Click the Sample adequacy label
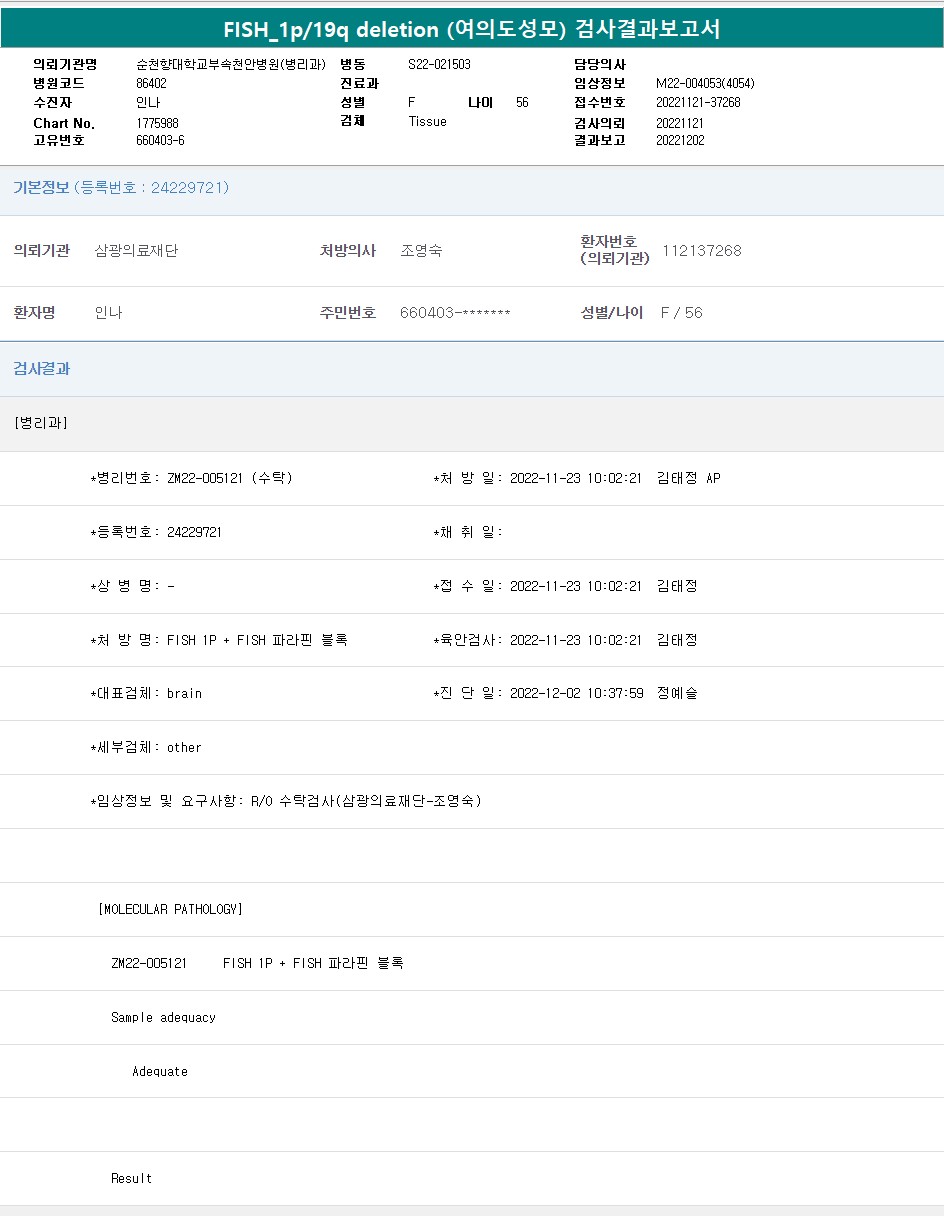The height and width of the screenshot is (1216, 944). pyautogui.click(x=163, y=1017)
